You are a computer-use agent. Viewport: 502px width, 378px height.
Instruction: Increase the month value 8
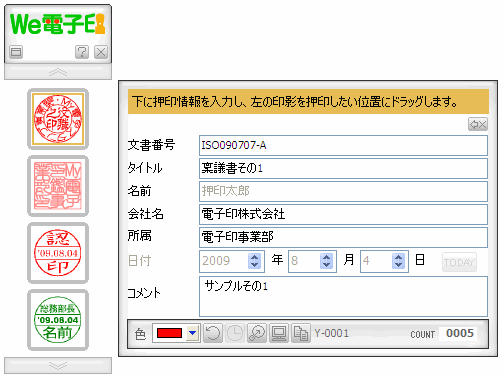tap(327, 257)
